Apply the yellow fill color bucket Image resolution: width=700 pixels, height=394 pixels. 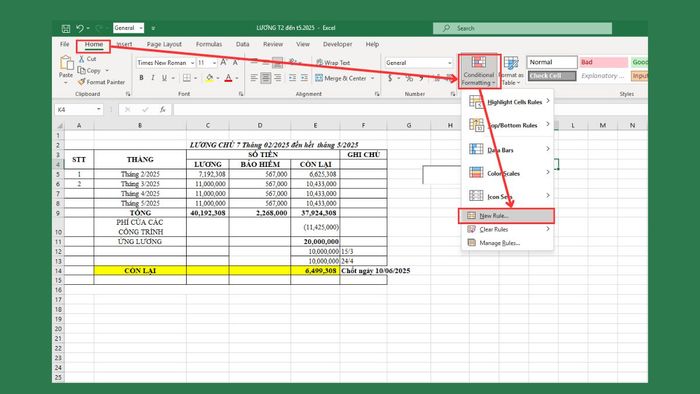[x=209, y=78]
